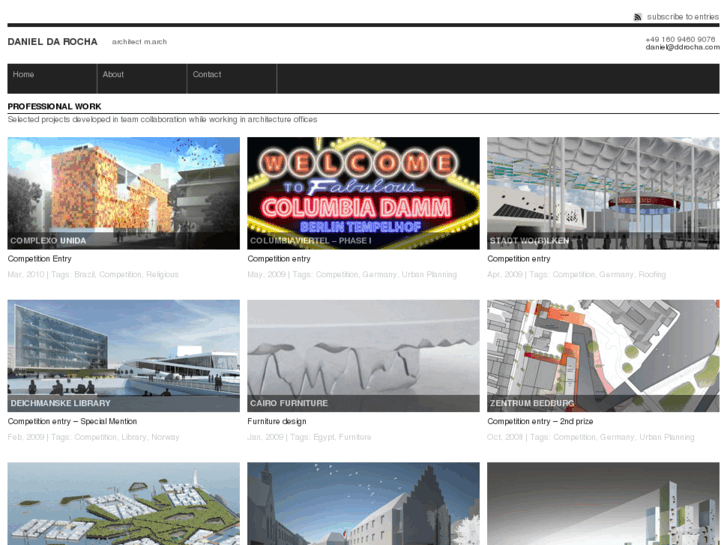Open the Cairo Furniture thumbnail
The height and width of the screenshot is (545, 727).
364,356
